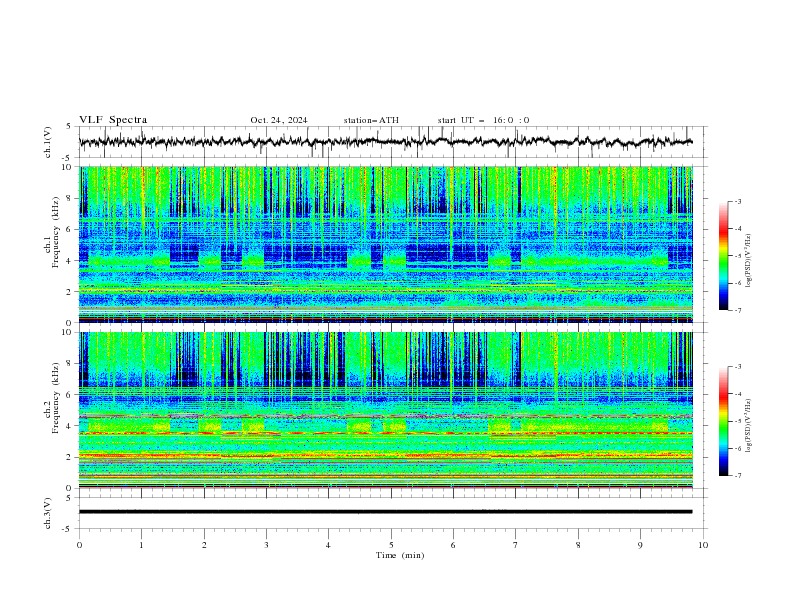The image size is (792, 612).
Task: Click the "-5" tick on ch.3(V) axis
Action: click(68, 529)
